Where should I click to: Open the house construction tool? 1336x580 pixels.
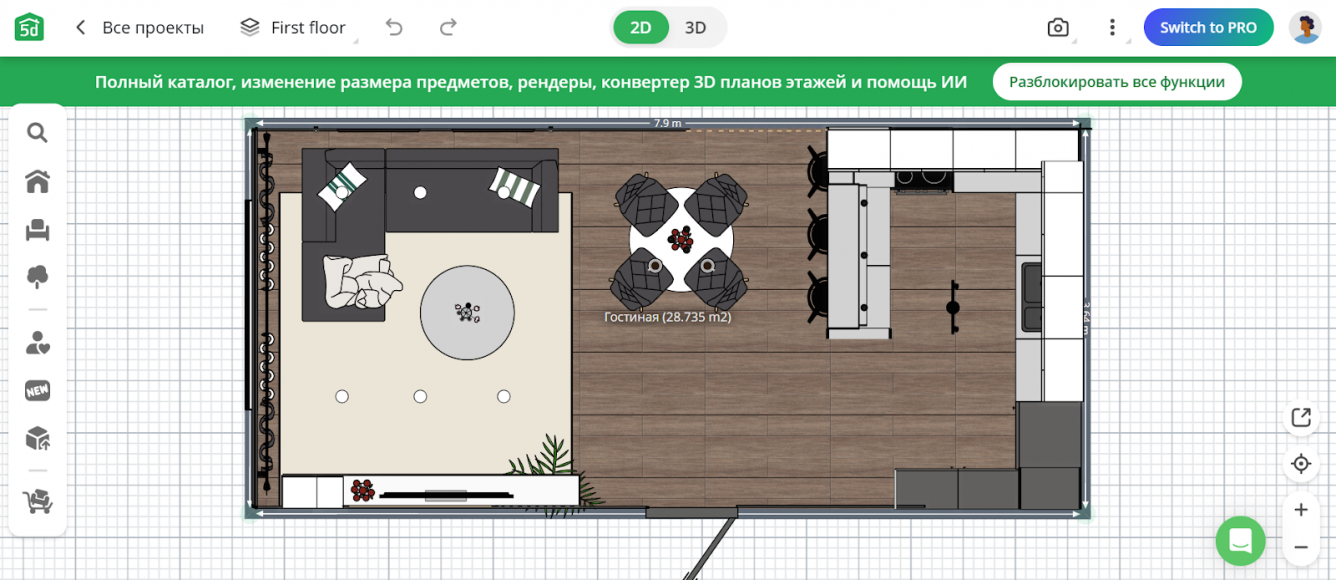point(37,181)
